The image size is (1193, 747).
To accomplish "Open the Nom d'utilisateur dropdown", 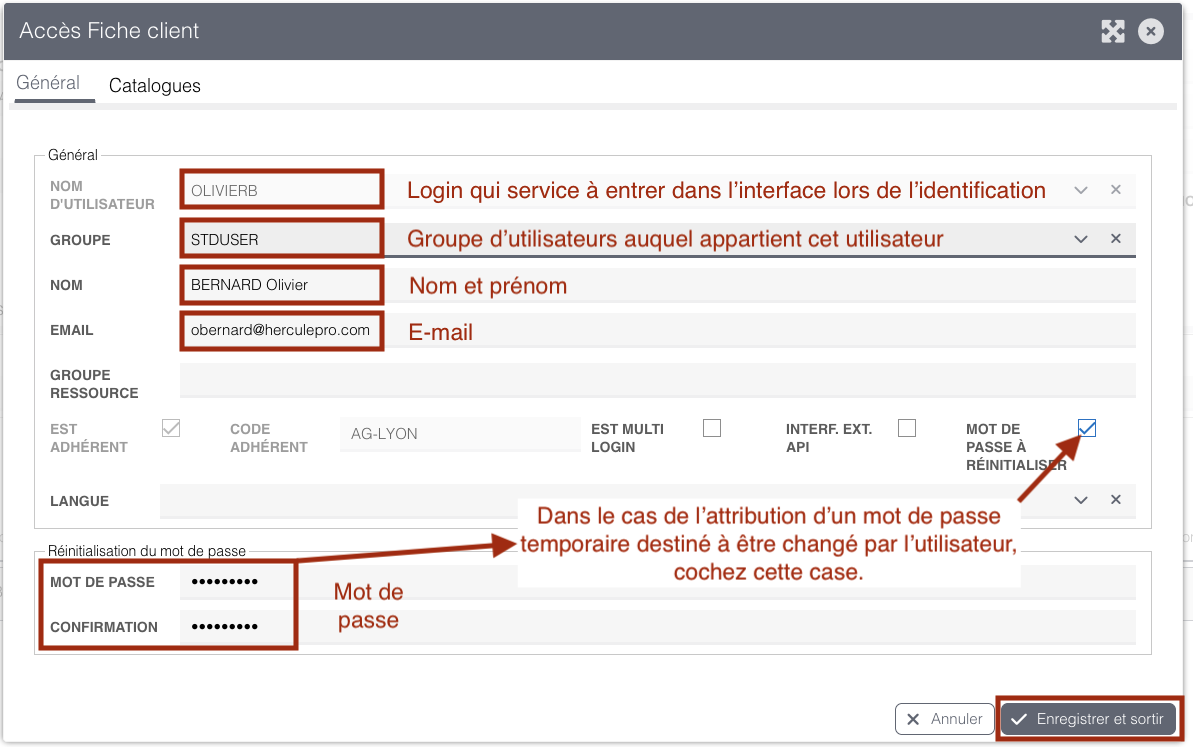I will coord(1080,190).
